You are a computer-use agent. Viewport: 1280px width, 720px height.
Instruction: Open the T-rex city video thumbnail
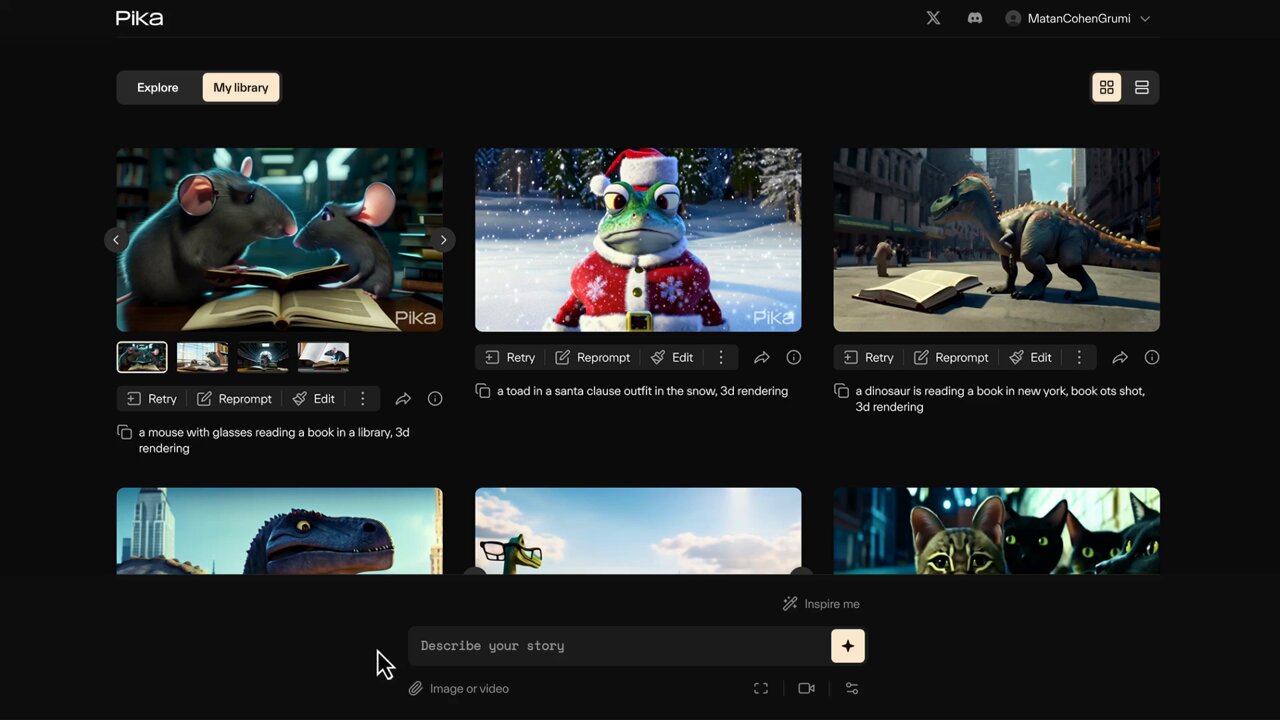pos(280,531)
